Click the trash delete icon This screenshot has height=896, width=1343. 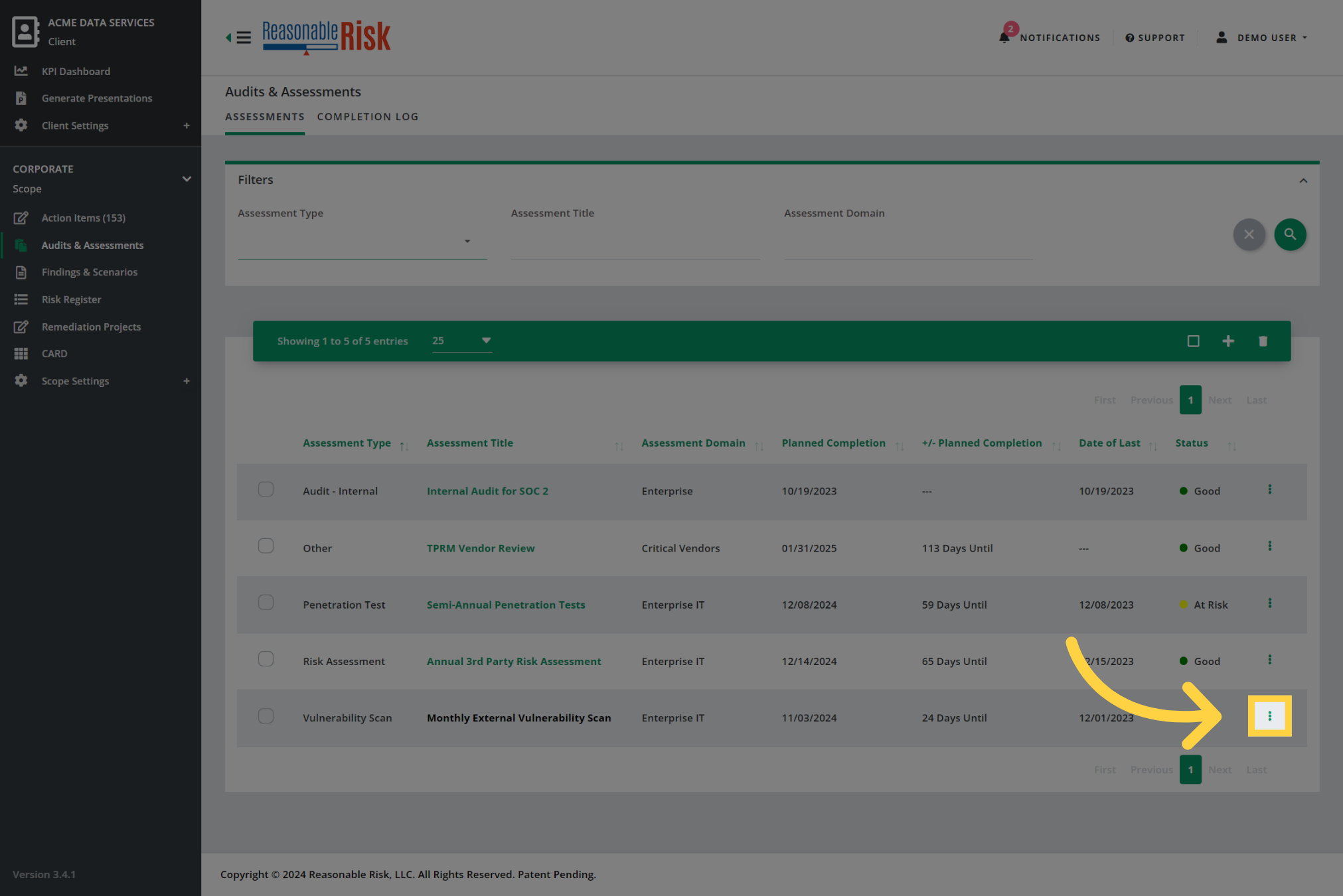(1263, 341)
